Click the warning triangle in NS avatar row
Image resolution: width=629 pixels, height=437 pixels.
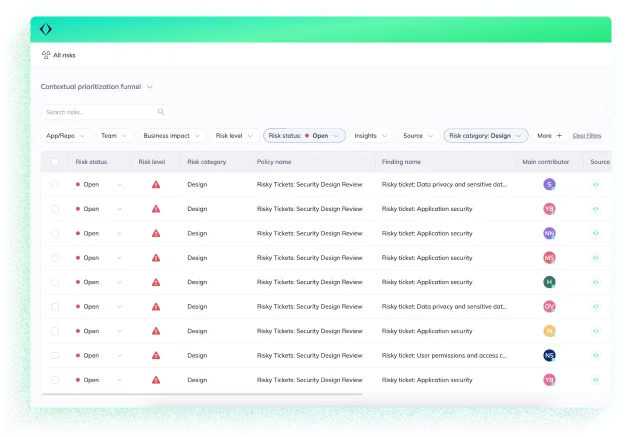156,356
